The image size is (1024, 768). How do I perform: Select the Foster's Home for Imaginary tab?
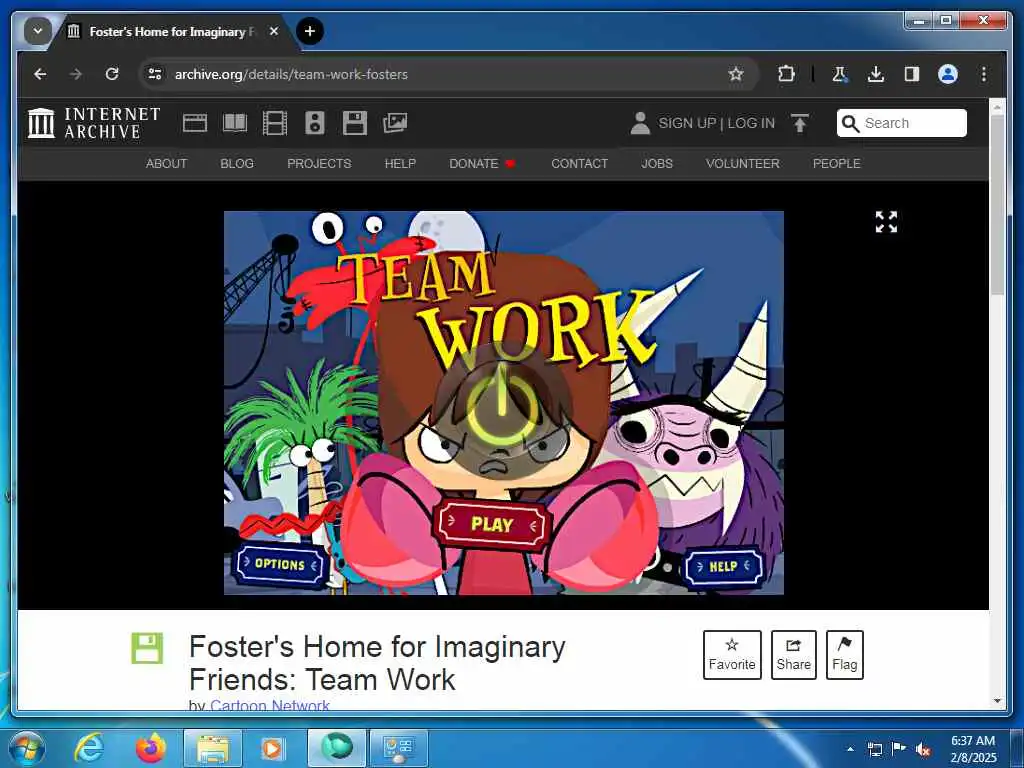pyautogui.click(x=173, y=31)
